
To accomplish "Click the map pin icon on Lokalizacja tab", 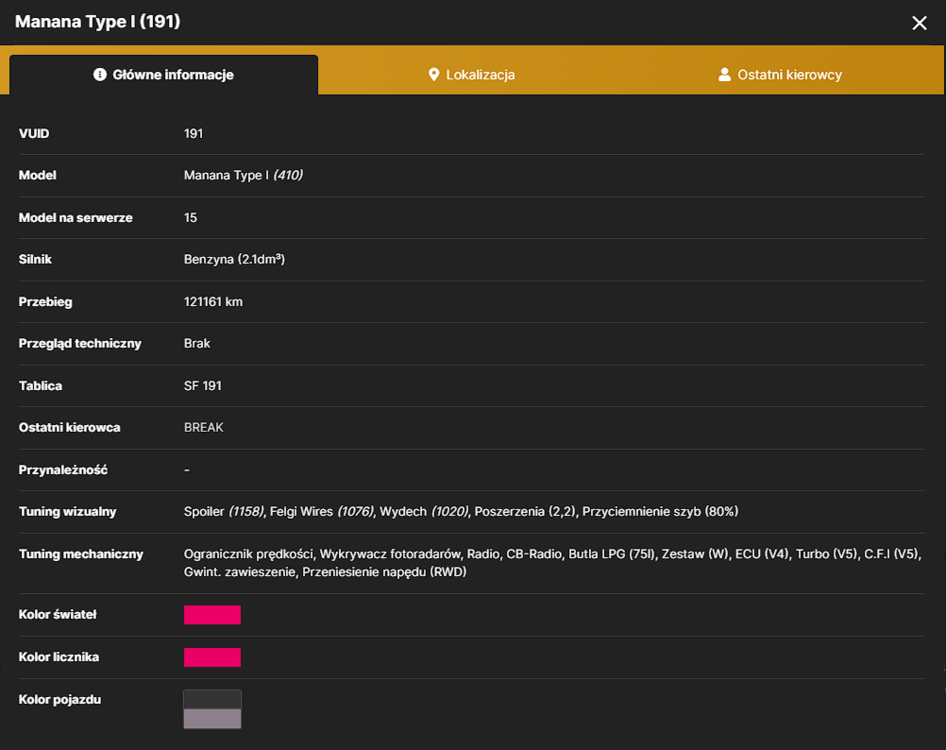I will (433, 75).
